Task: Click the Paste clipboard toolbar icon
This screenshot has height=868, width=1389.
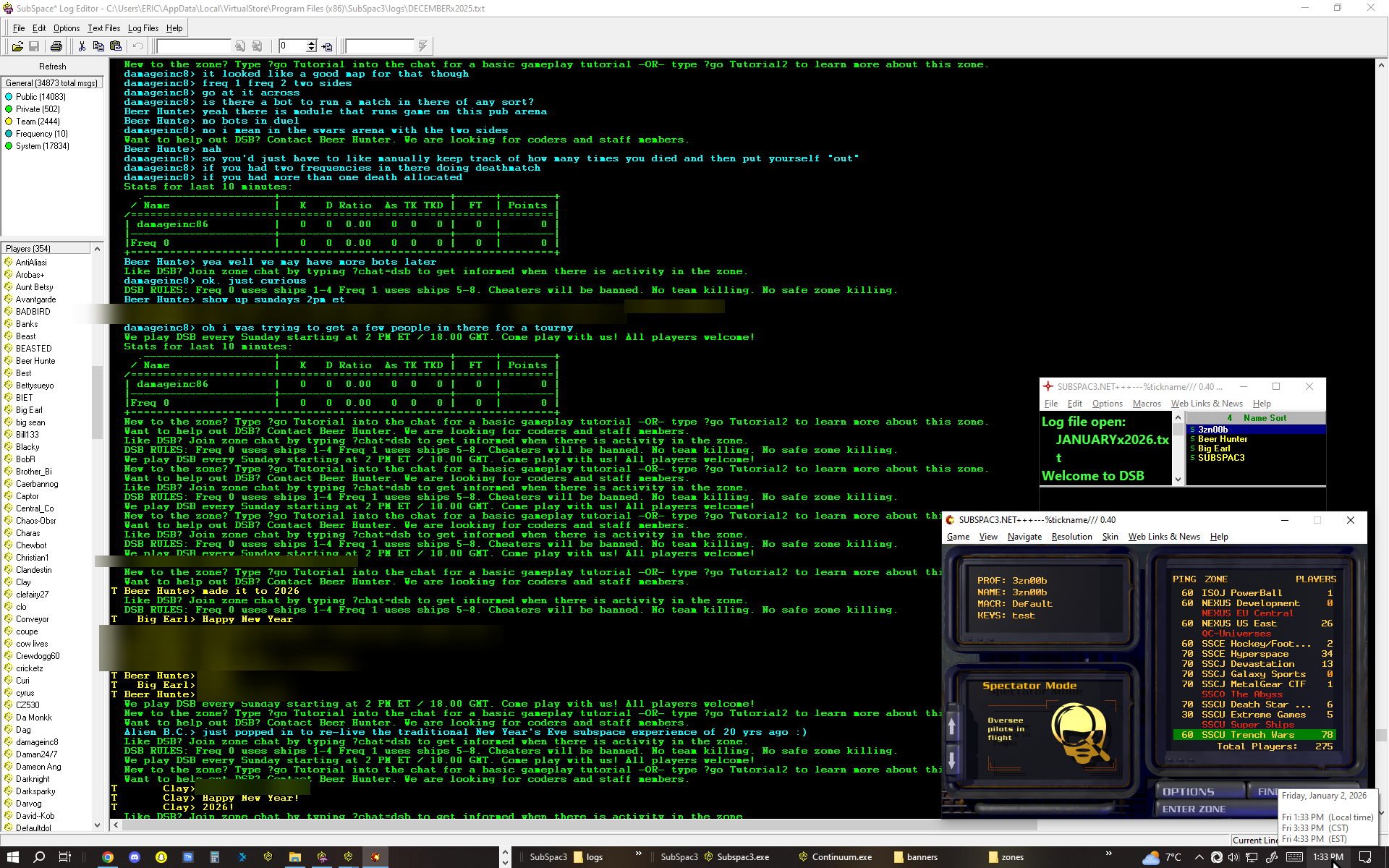Action: tap(116, 46)
